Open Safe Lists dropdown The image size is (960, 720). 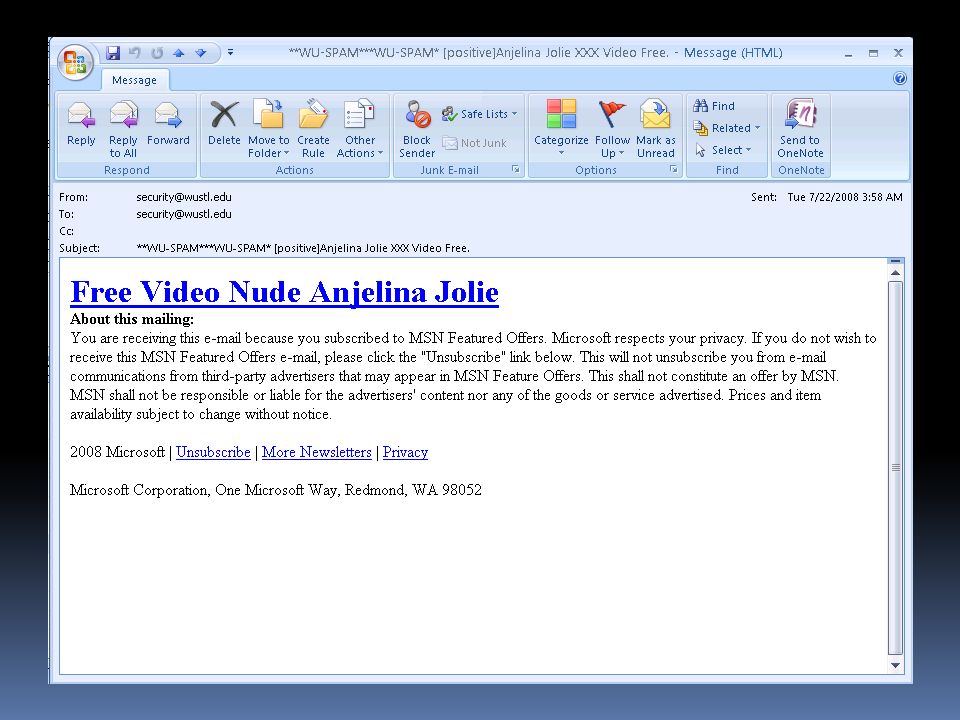tap(480, 114)
